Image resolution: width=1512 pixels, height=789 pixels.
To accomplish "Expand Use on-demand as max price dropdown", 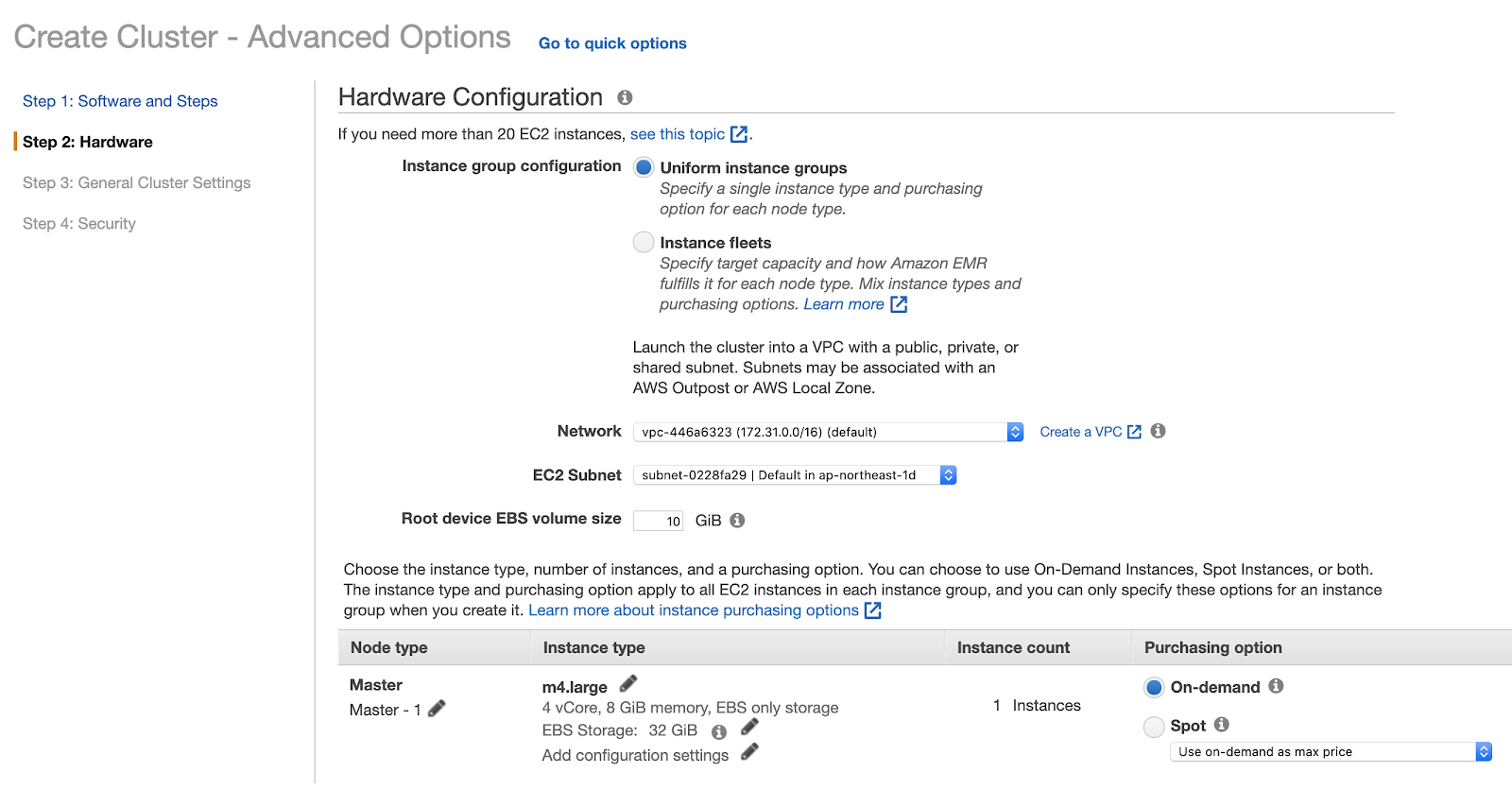I will click(1331, 752).
